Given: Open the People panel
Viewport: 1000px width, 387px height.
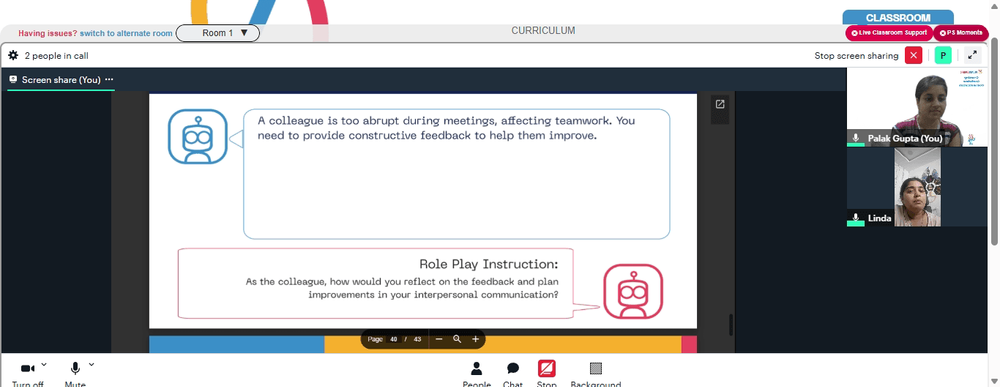Looking at the screenshot, I should [476, 373].
